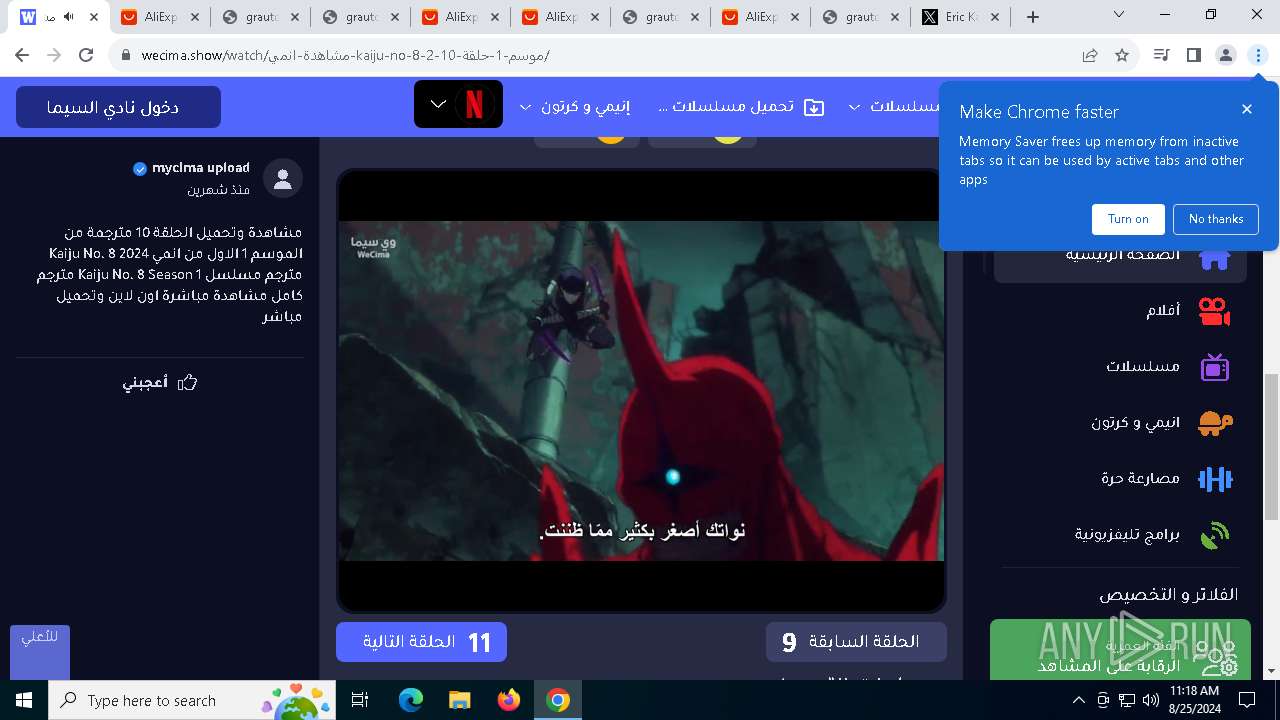Click the Chrome back arrow
Image resolution: width=1280 pixels, height=720 pixels.
pyautogui.click(x=22, y=56)
